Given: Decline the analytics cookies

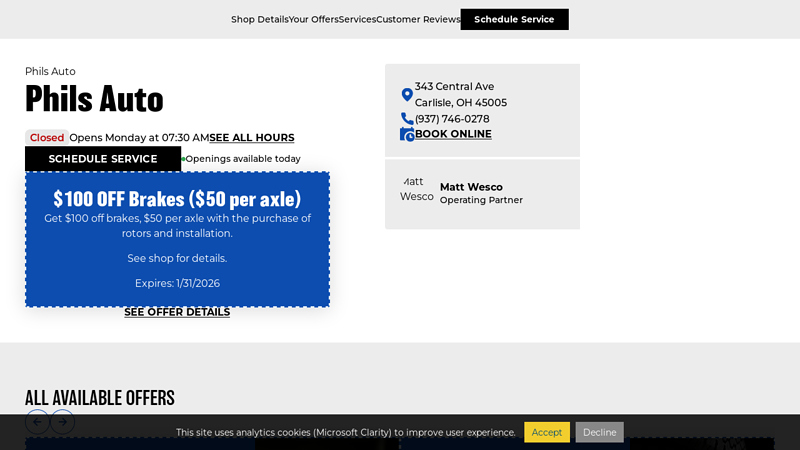Looking at the screenshot, I should [x=599, y=432].
